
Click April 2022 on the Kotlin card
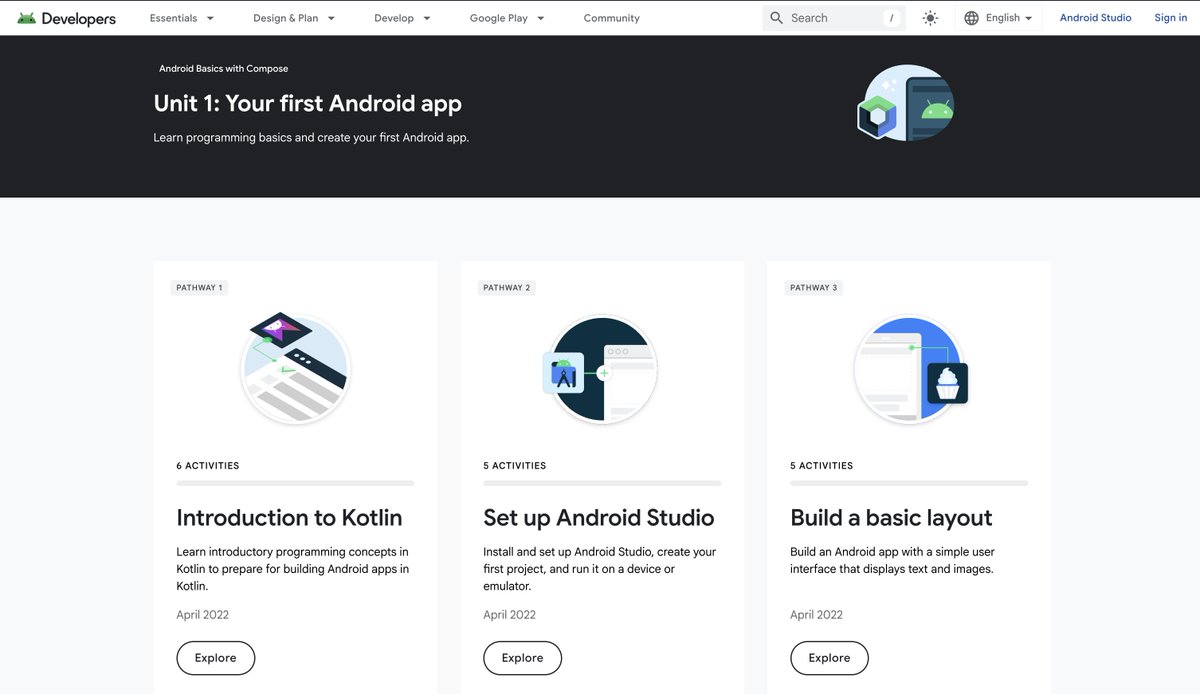point(203,615)
